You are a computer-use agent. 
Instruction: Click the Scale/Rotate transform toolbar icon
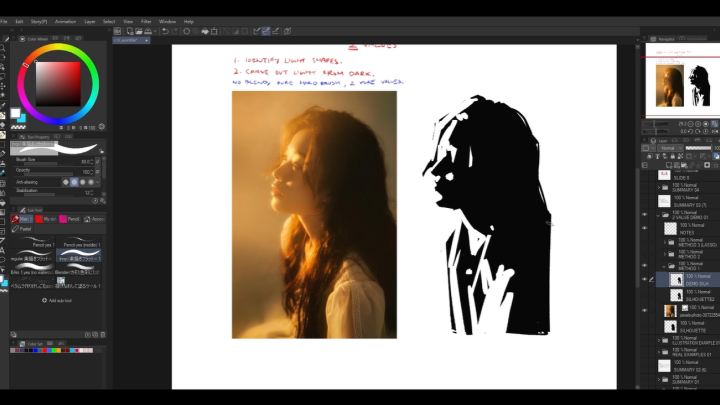click(214, 31)
